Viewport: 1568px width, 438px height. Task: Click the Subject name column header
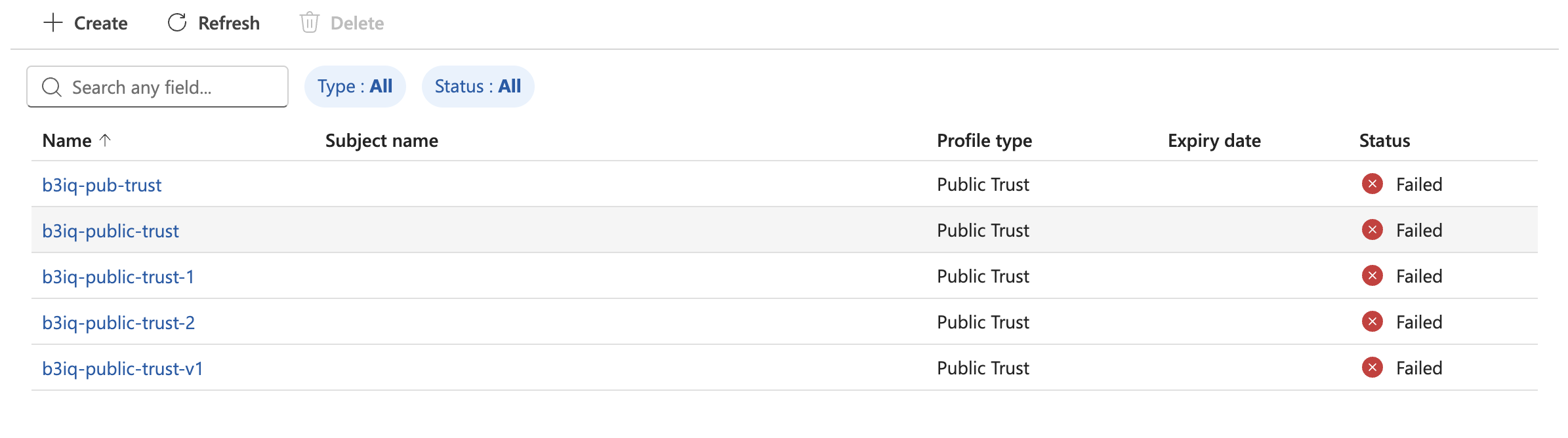tap(382, 140)
